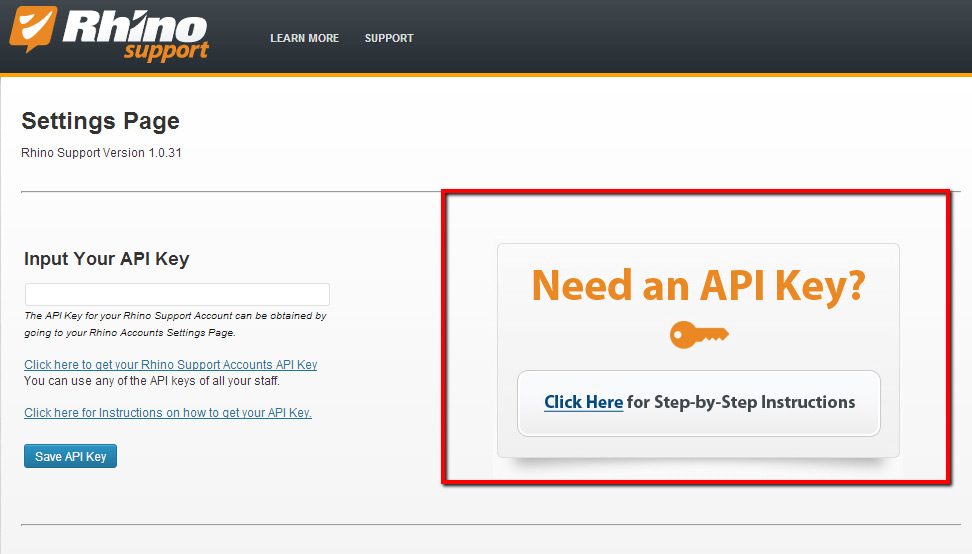
Task: Click the link to get Rhino Support Accounts API Key
Action: [x=170, y=364]
